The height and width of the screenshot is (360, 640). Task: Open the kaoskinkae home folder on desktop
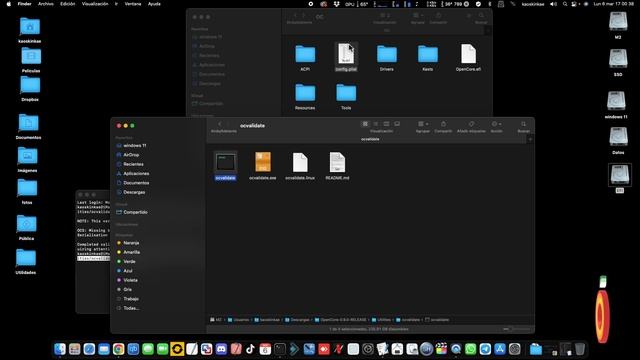coord(30,30)
